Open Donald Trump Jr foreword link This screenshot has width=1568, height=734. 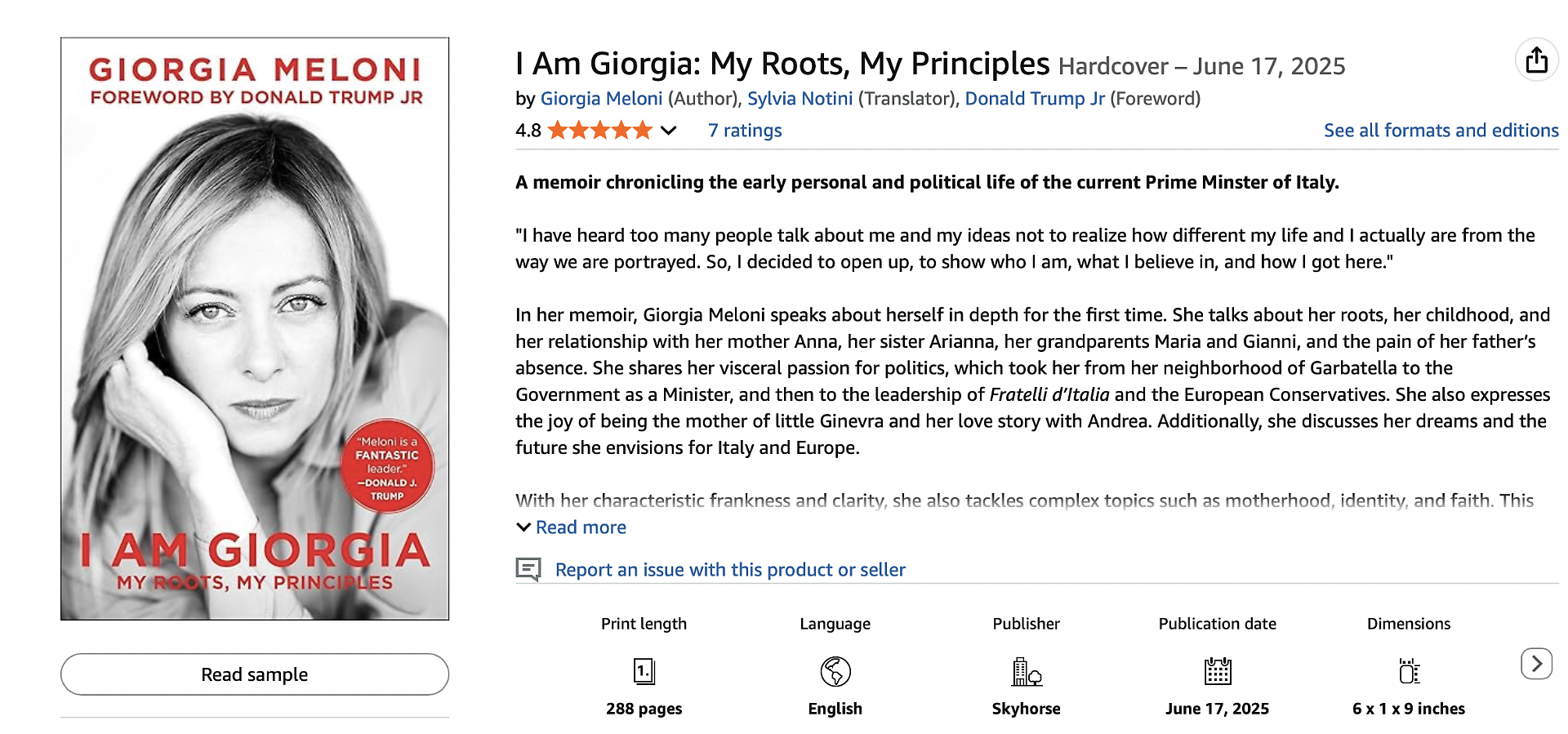click(1034, 99)
